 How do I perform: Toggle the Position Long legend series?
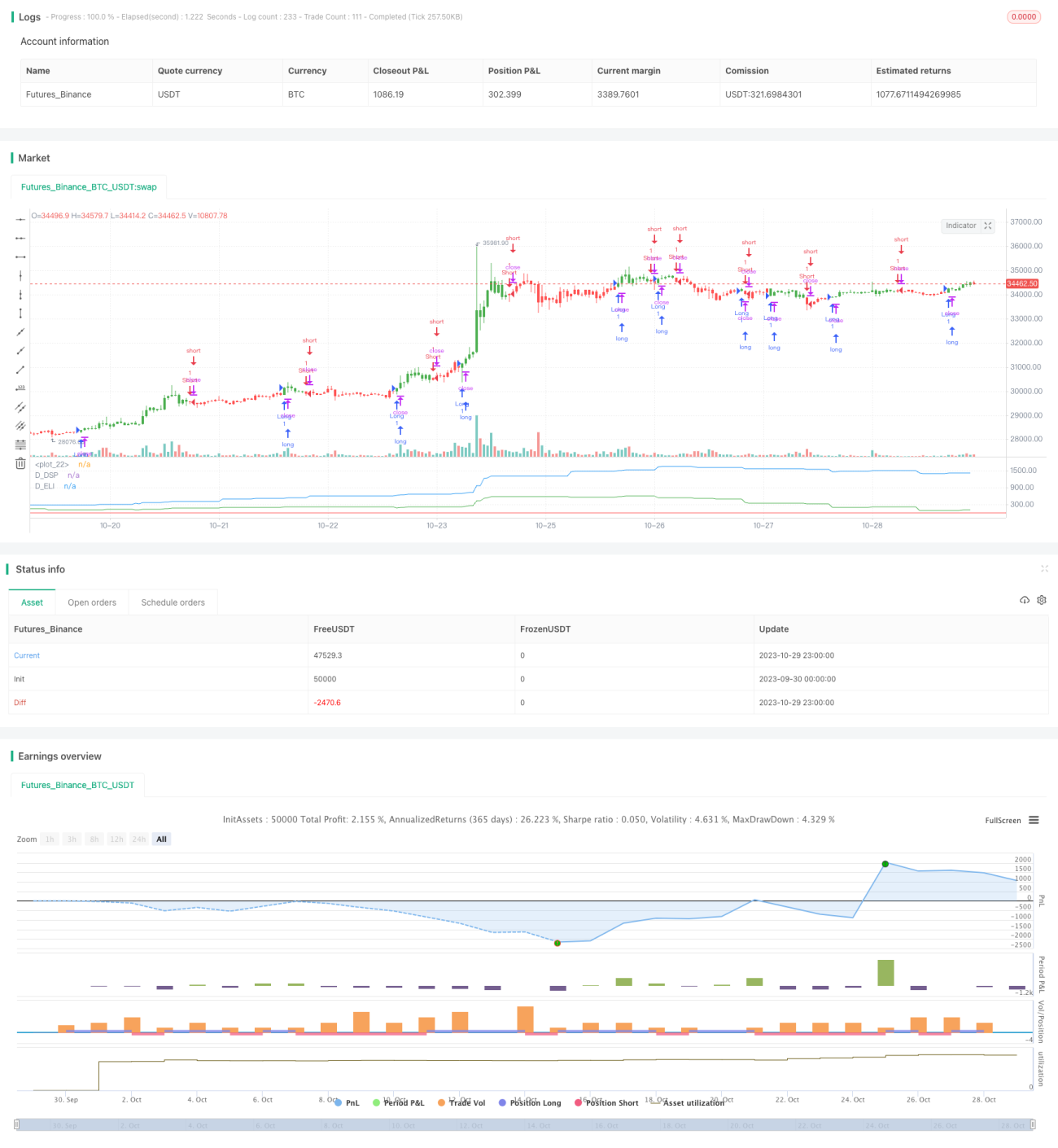coord(530,1102)
